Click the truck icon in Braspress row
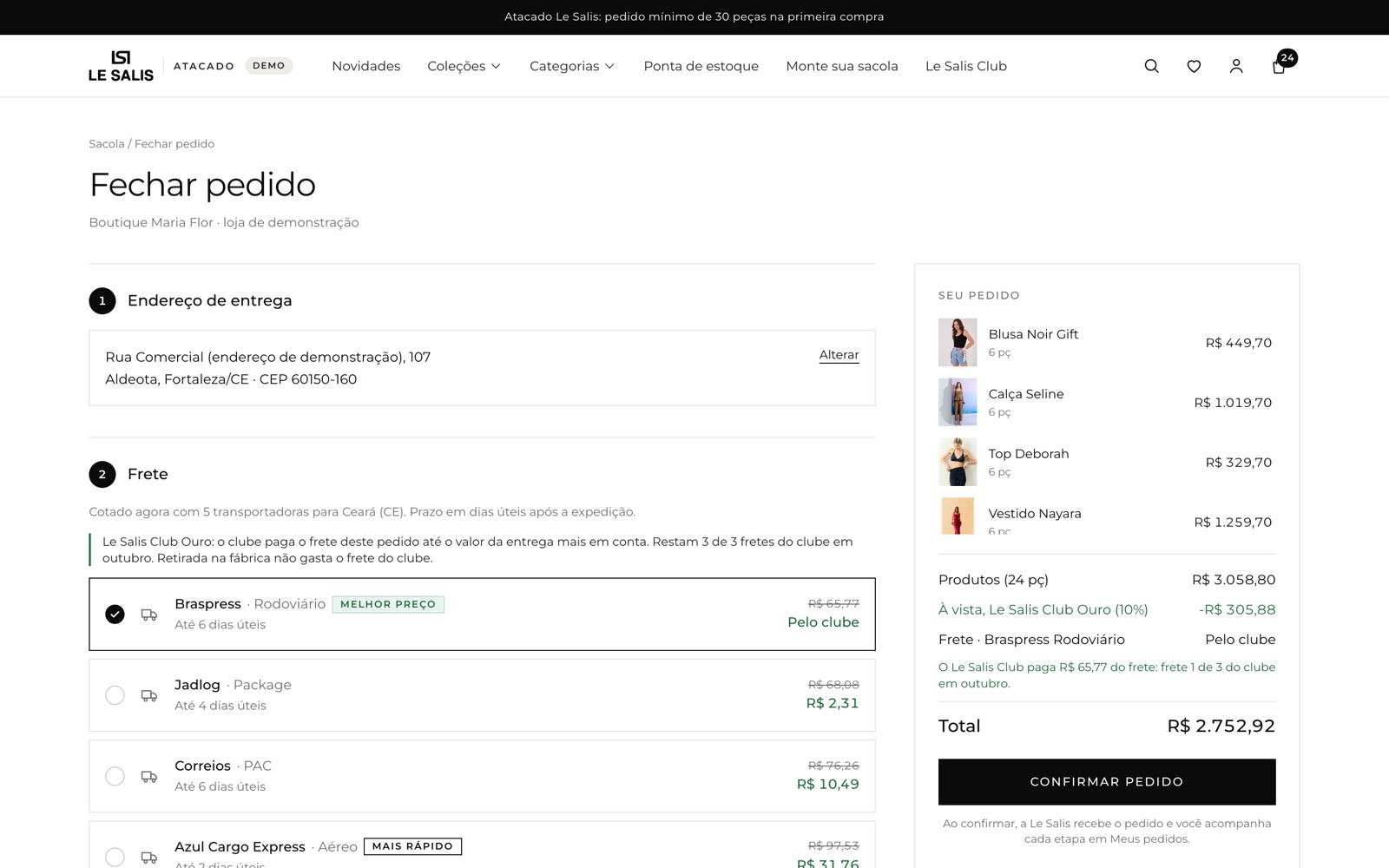 coord(149,615)
